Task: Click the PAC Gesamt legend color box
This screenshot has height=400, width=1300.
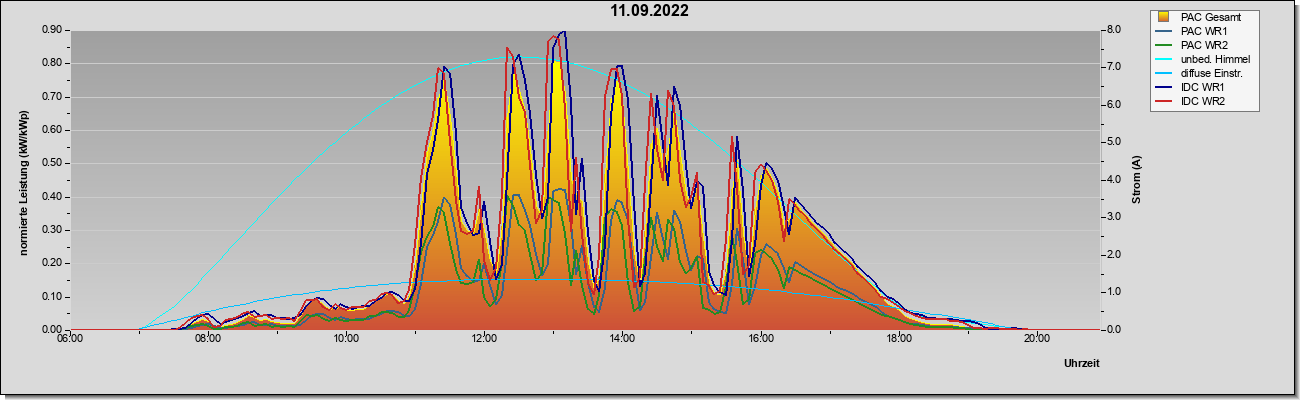Action: click(1163, 17)
